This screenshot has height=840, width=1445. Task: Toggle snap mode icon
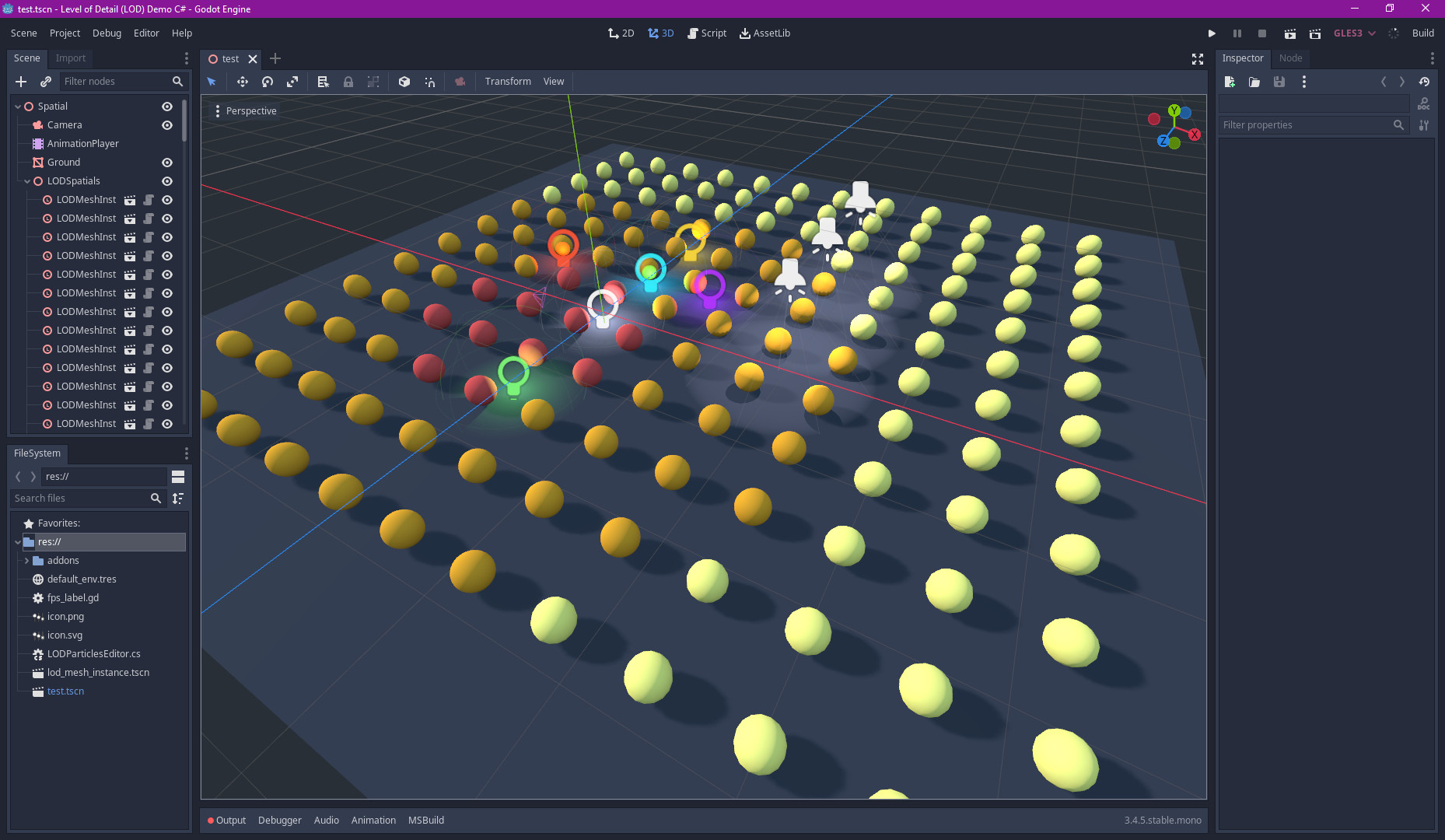pyautogui.click(x=429, y=82)
